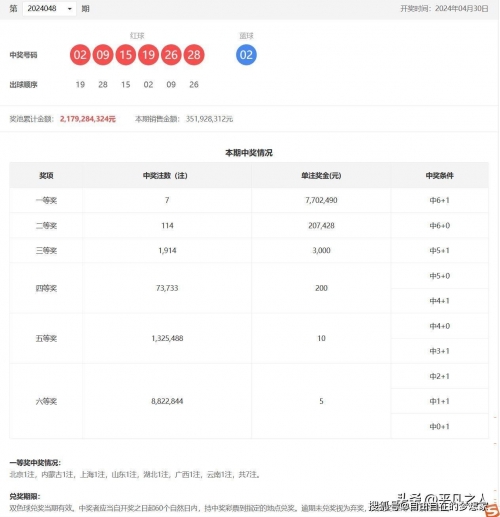
Task: Select the 中1+1 condition cell
Action: click(440, 401)
